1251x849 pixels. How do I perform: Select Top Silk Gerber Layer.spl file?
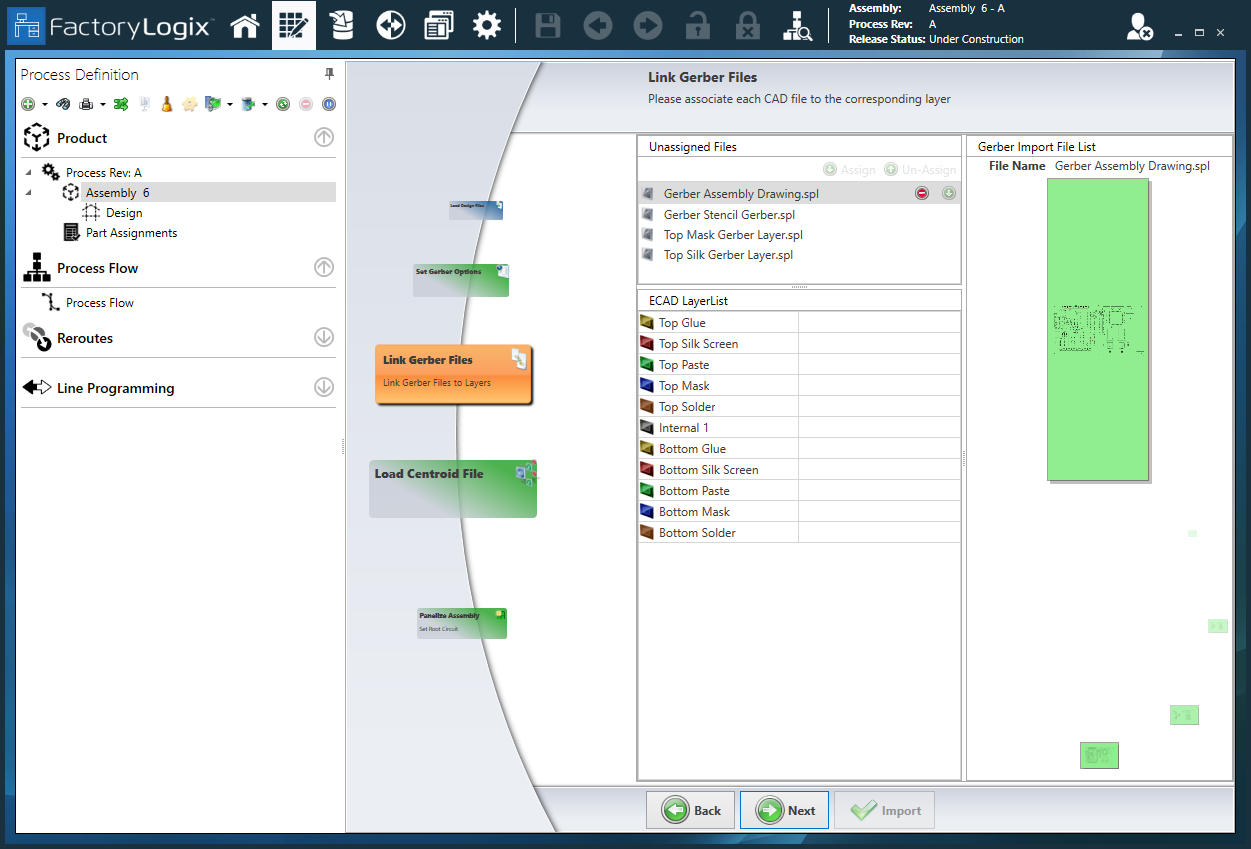(728, 255)
